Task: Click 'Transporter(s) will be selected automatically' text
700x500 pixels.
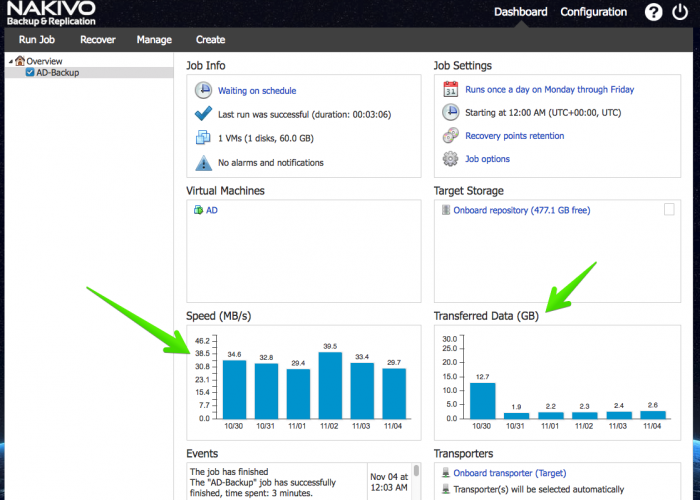Action: tap(538, 489)
